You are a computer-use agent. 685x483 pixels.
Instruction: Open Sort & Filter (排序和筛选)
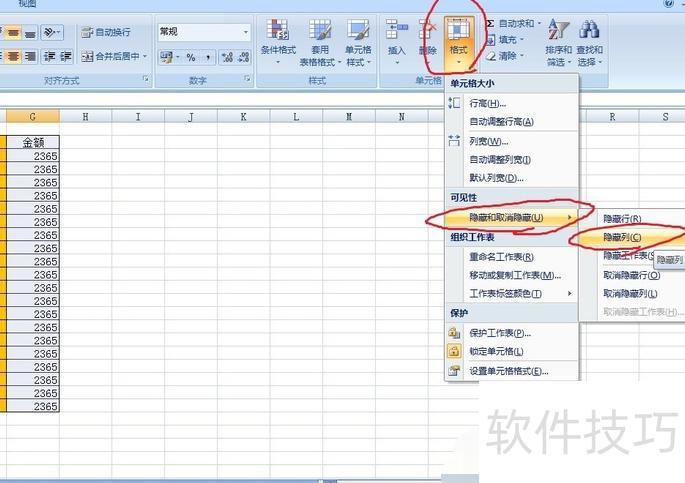558,43
